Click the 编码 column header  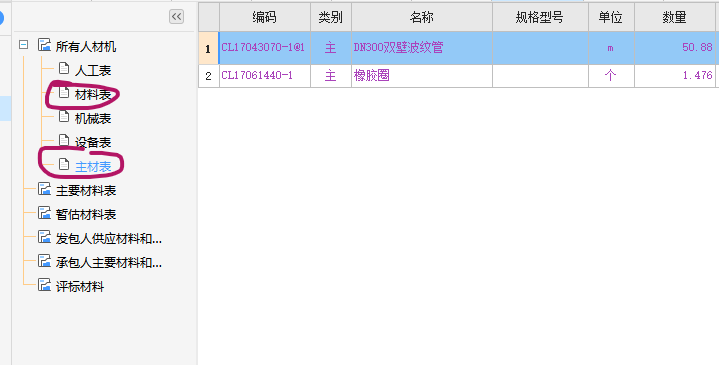click(x=265, y=17)
